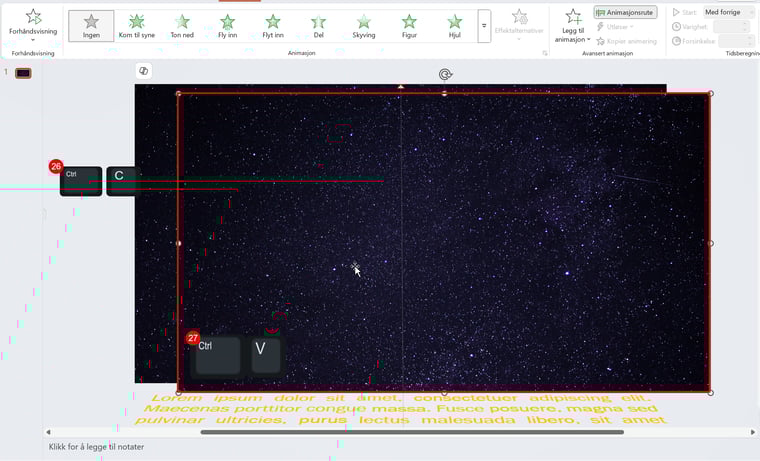Open the Forhåndsvisning dropdown arrow
This screenshot has width=760, height=461.
(x=33, y=40)
